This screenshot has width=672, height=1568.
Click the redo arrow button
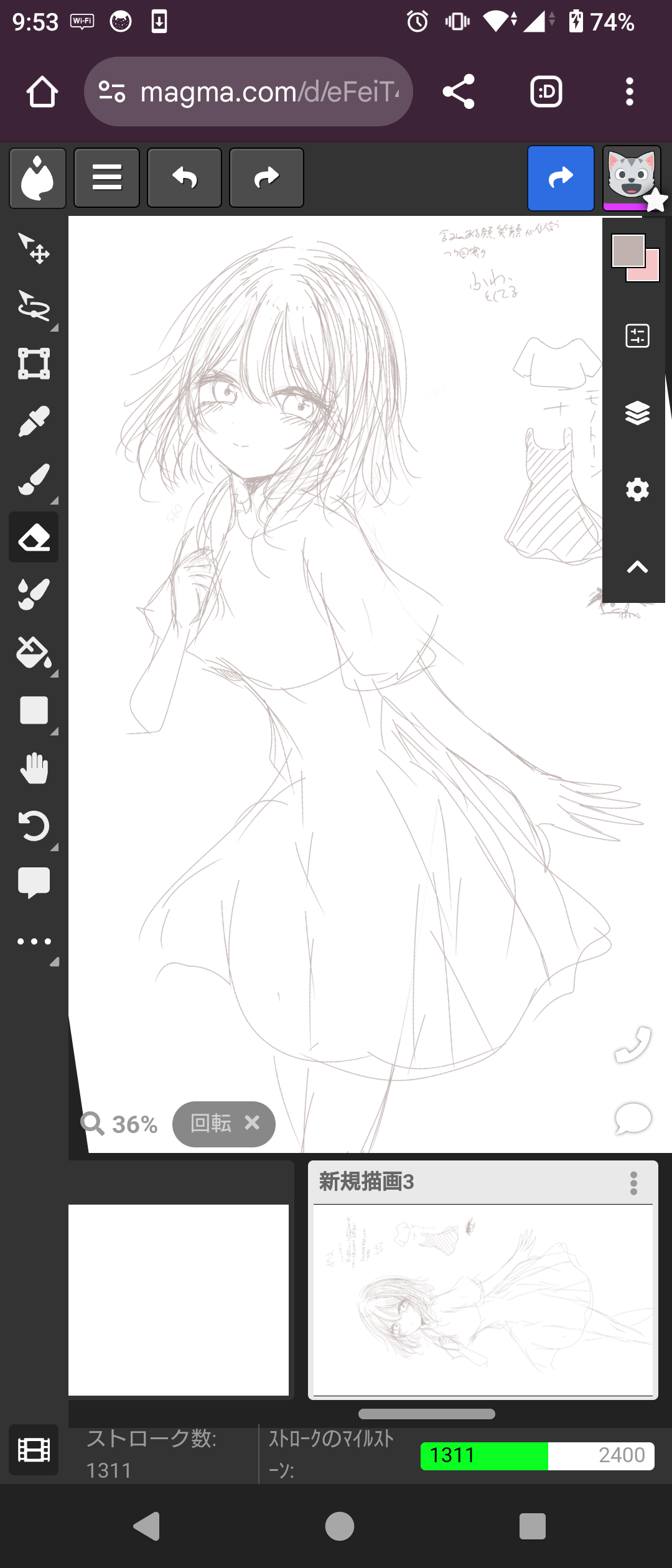266,178
